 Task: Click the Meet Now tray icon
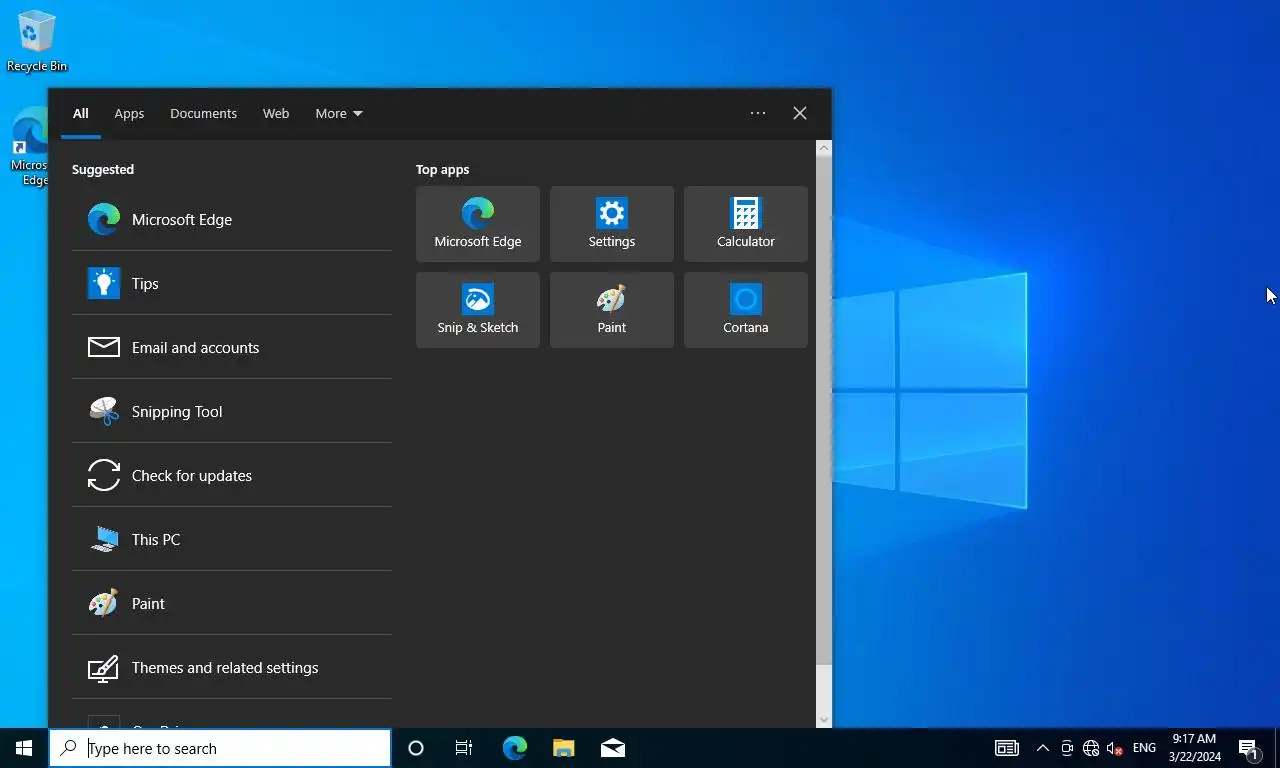point(1067,748)
